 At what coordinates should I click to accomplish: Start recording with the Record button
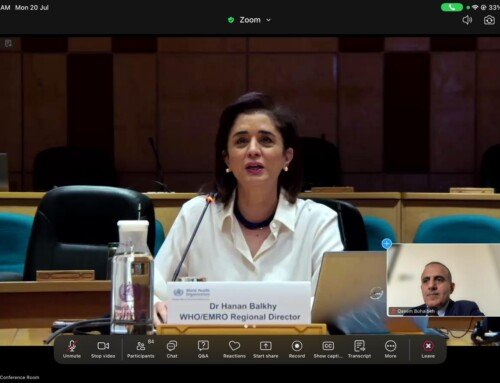click(297, 349)
